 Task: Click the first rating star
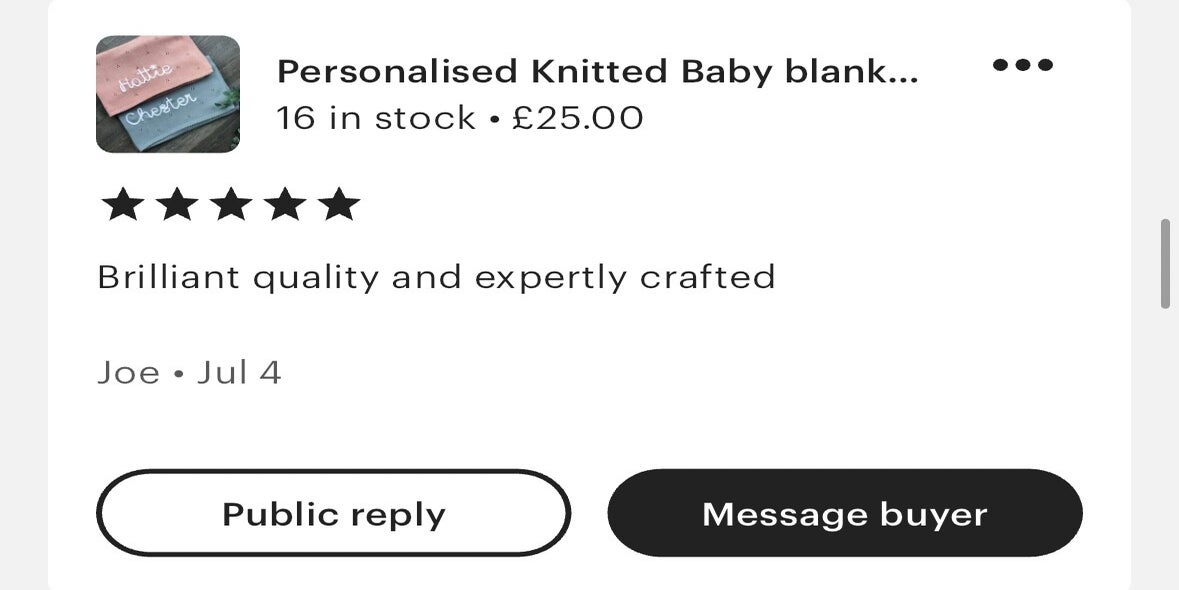[123, 204]
